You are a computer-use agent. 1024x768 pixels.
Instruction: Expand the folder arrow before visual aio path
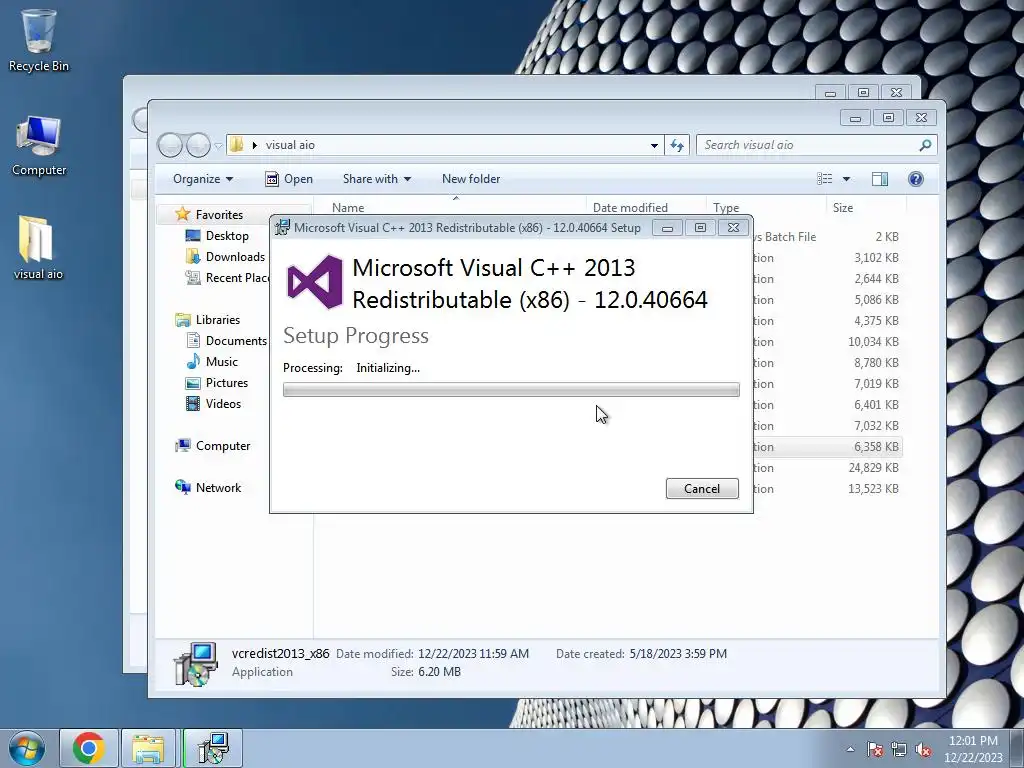click(255, 145)
